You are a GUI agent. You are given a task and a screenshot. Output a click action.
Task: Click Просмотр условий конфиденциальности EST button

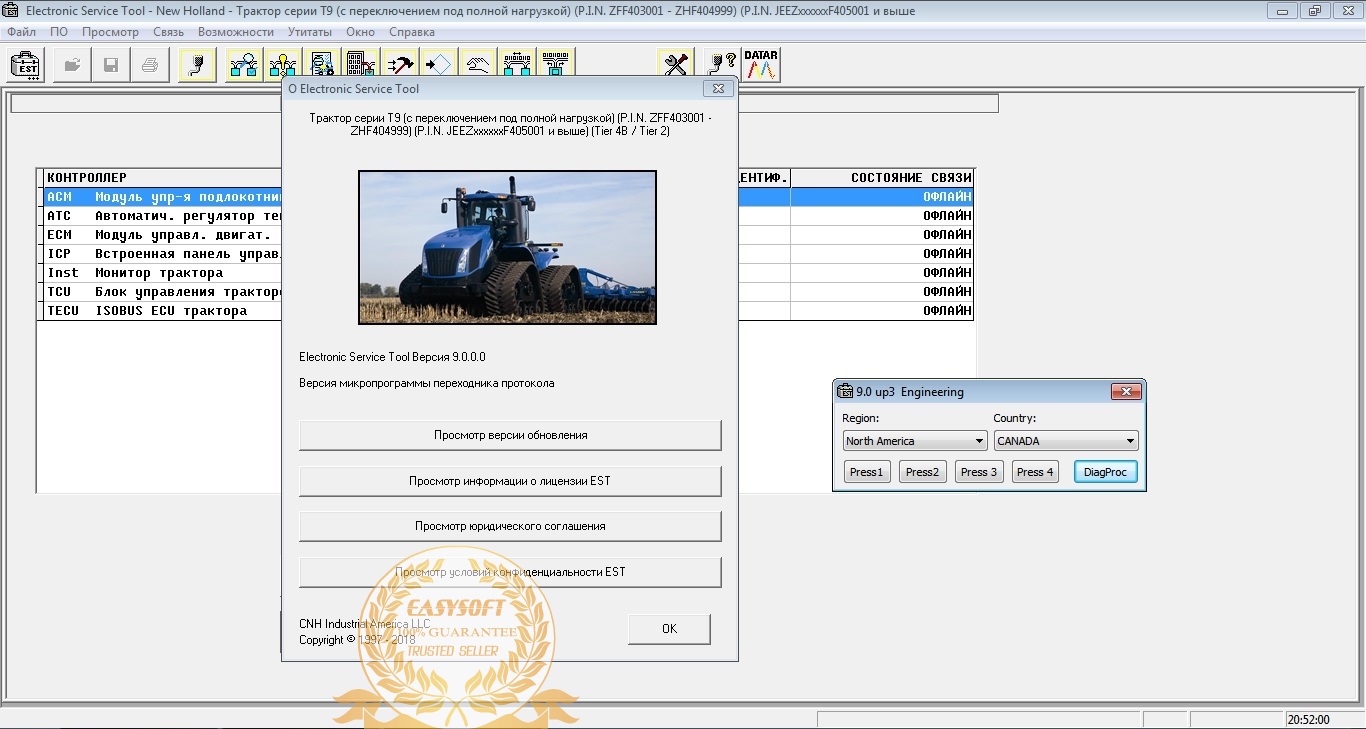(510, 572)
